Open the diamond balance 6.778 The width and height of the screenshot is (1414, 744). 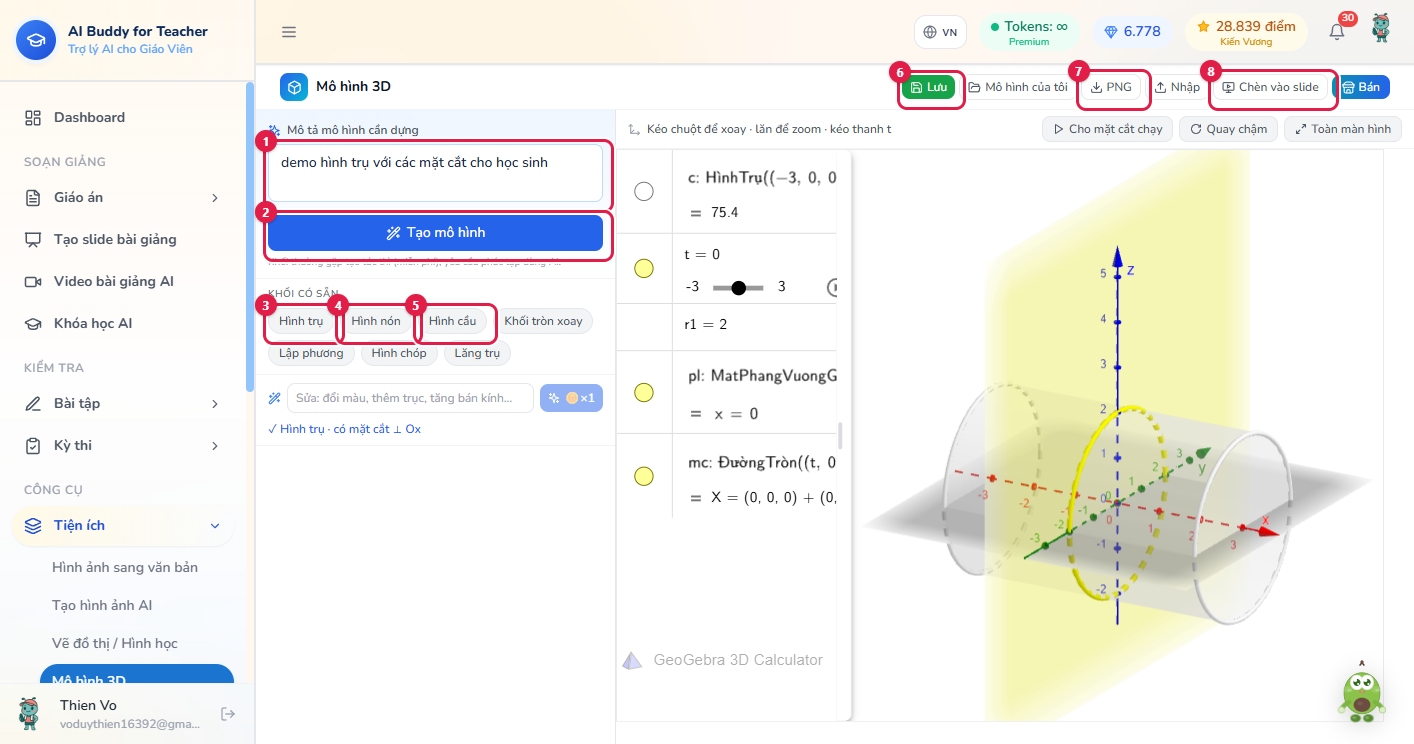[x=1132, y=32]
